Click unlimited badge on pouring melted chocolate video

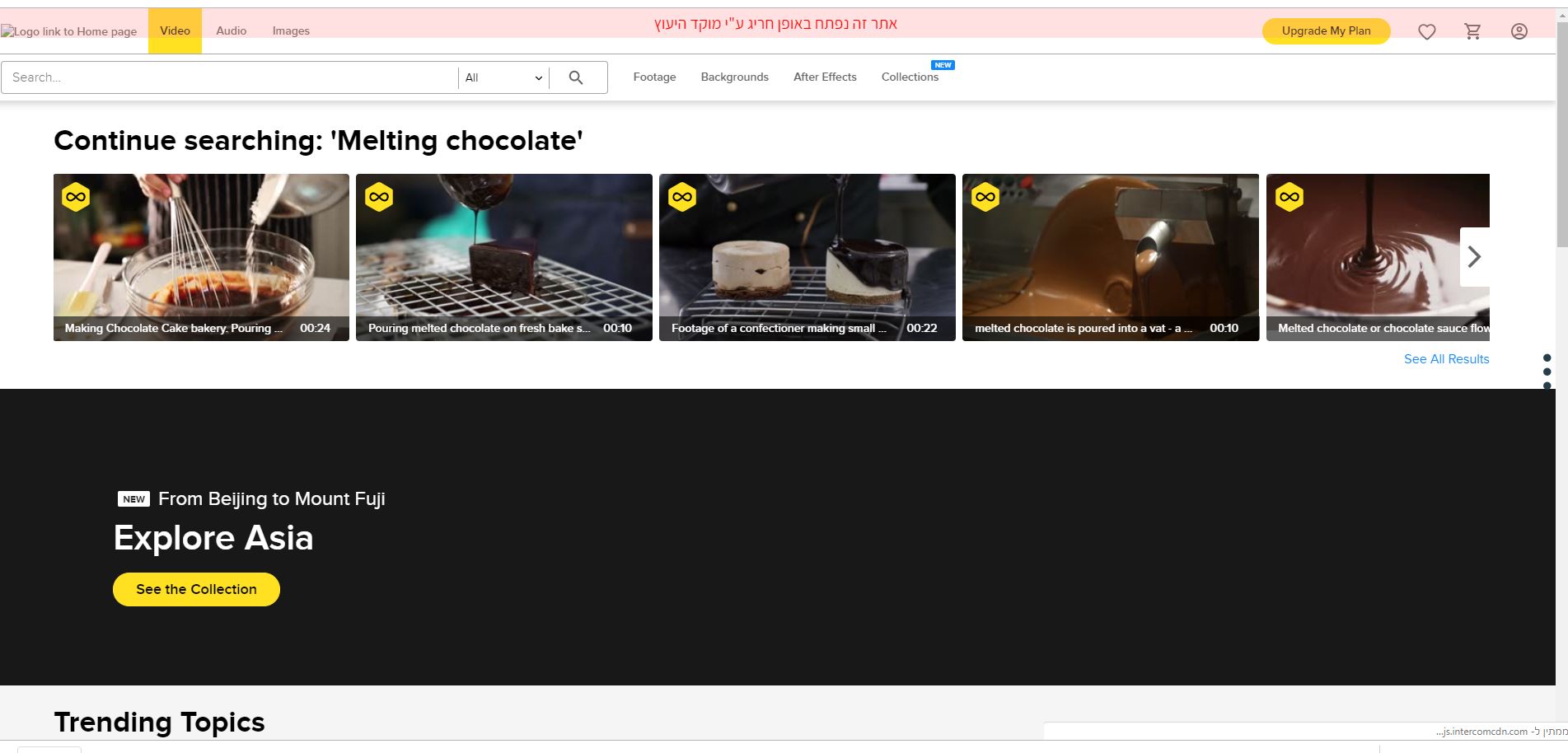pyautogui.click(x=379, y=197)
